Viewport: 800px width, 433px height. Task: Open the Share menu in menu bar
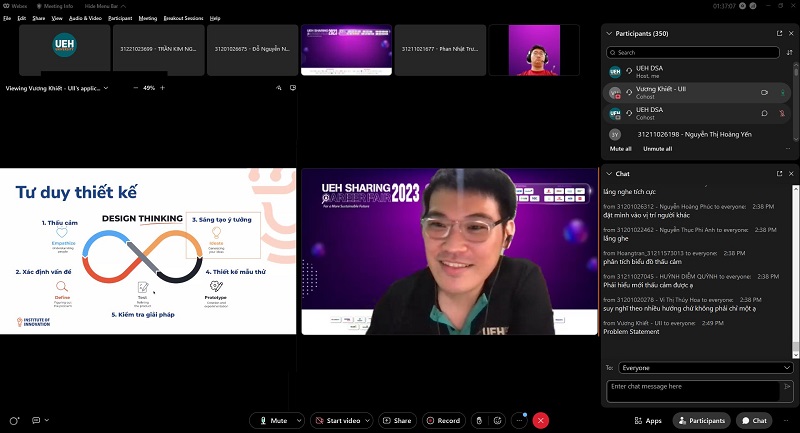[39, 18]
